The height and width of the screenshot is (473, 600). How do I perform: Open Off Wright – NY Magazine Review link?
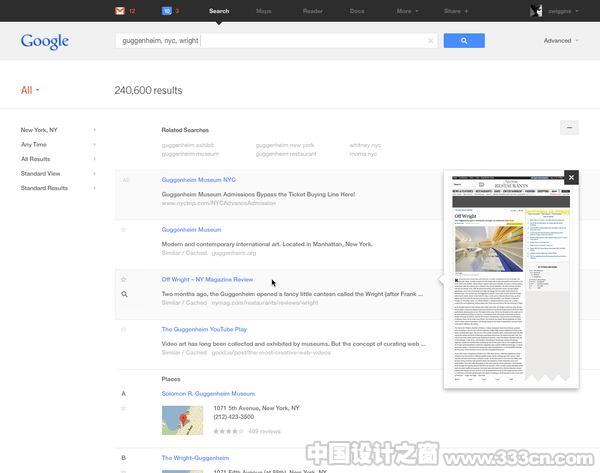(x=207, y=279)
